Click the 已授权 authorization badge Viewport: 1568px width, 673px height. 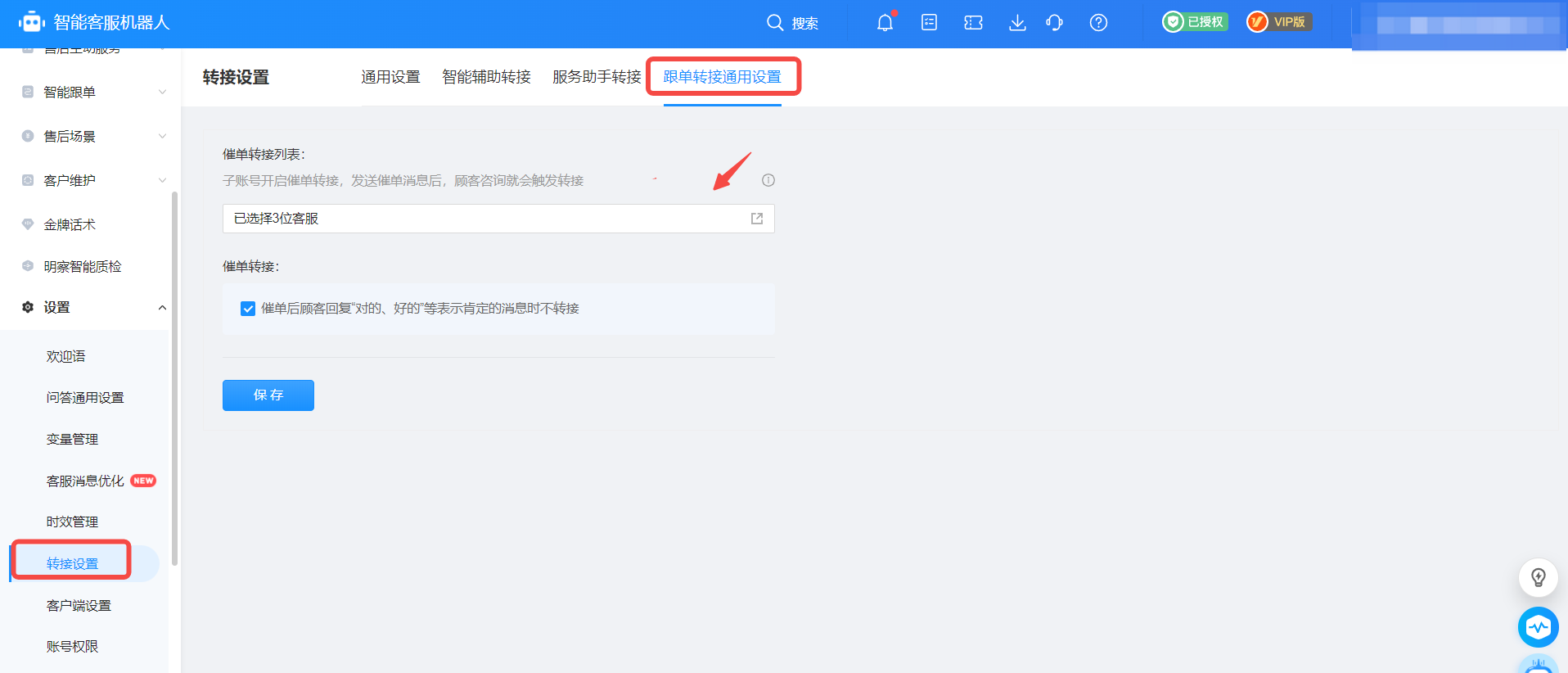(1195, 22)
